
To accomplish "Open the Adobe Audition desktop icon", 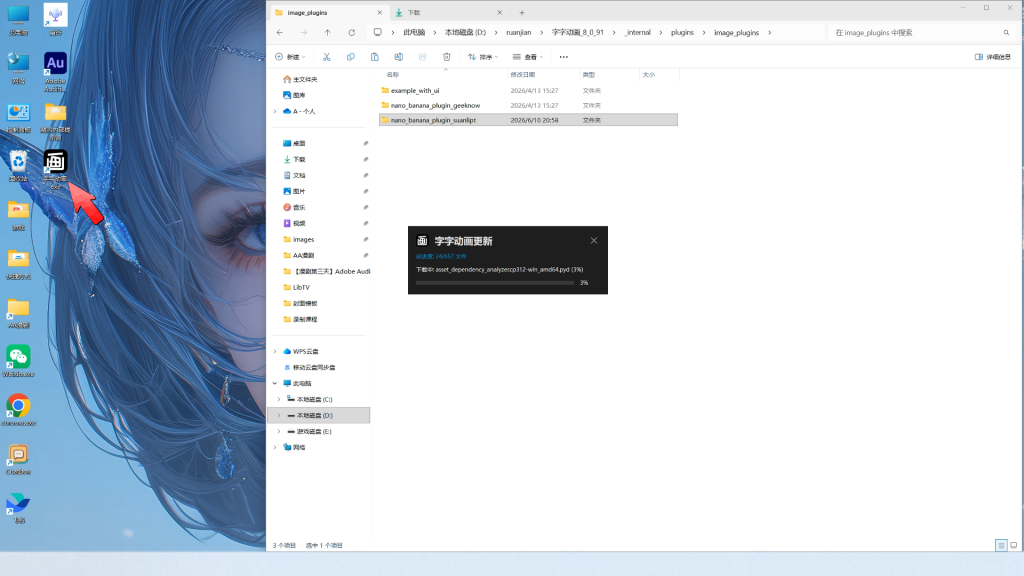I will click(55, 71).
